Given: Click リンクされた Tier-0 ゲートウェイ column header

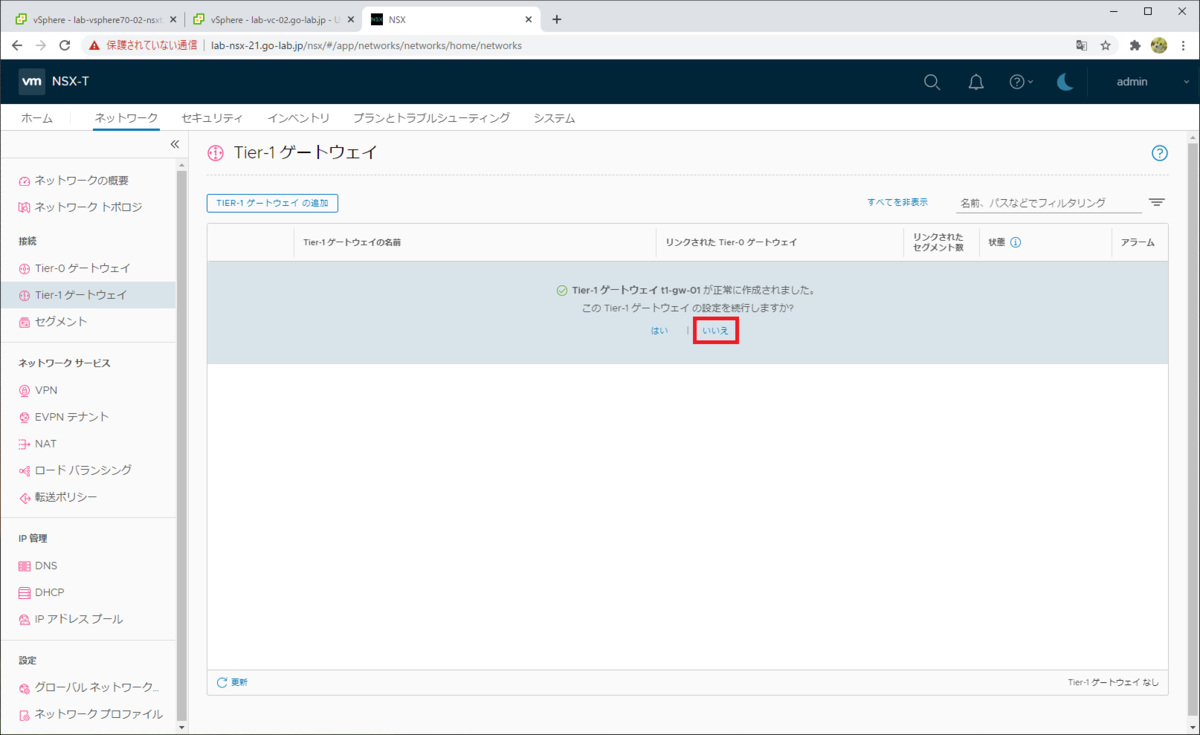Looking at the screenshot, I should pyautogui.click(x=731, y=242).
